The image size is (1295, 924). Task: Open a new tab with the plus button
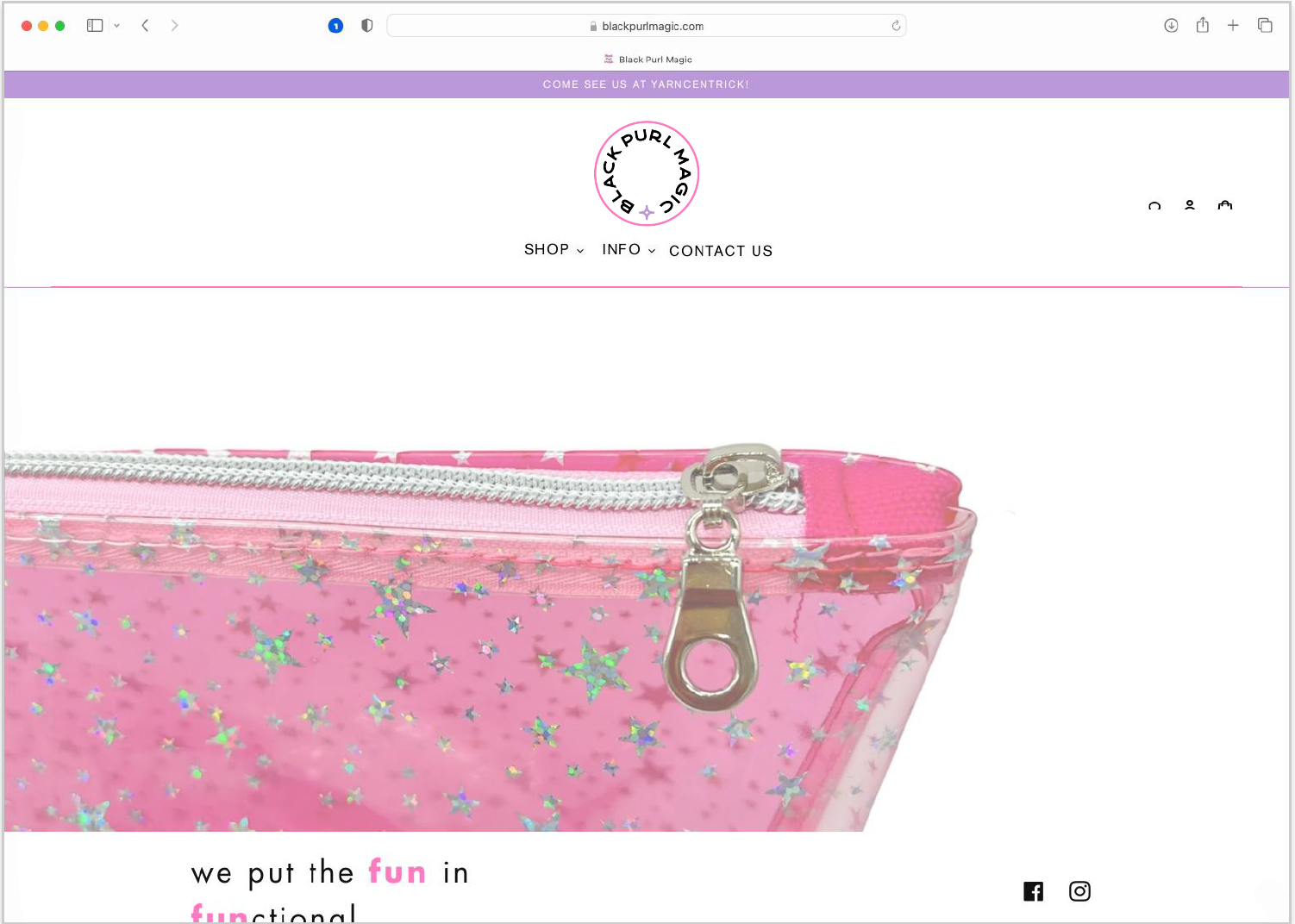point(1234,25)
